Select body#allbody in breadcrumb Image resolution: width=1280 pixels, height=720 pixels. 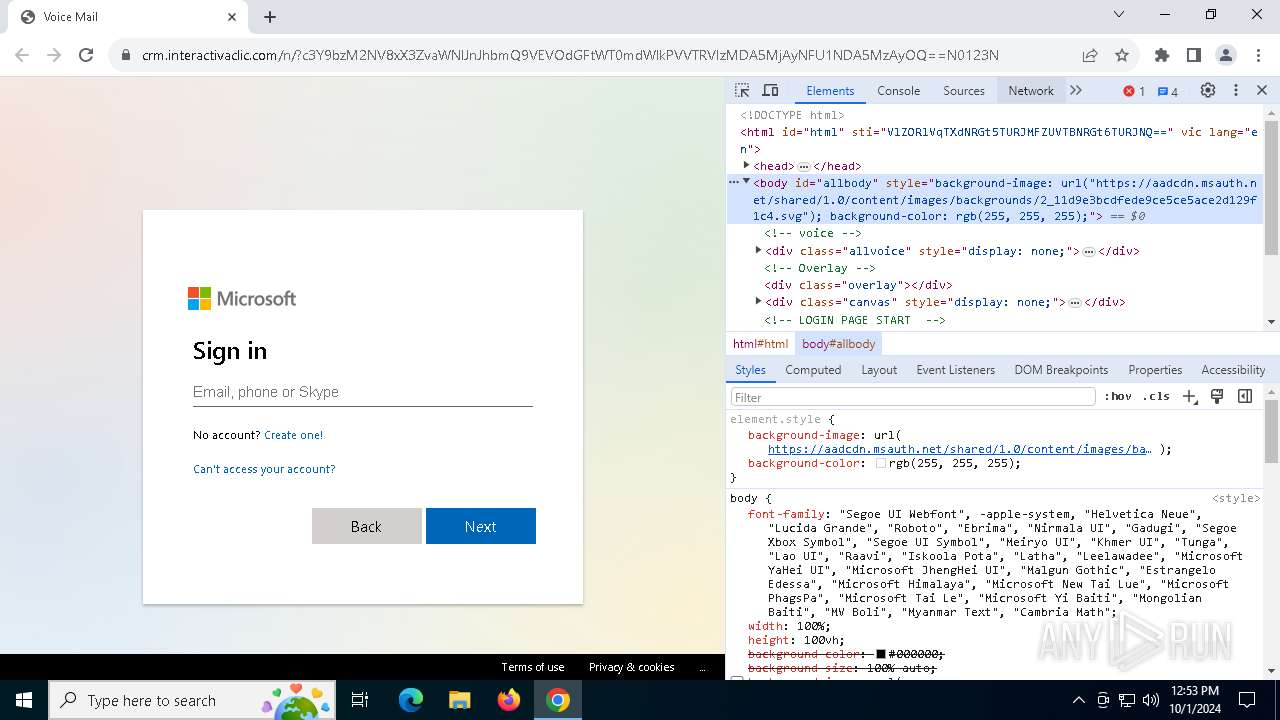(838, 344)
